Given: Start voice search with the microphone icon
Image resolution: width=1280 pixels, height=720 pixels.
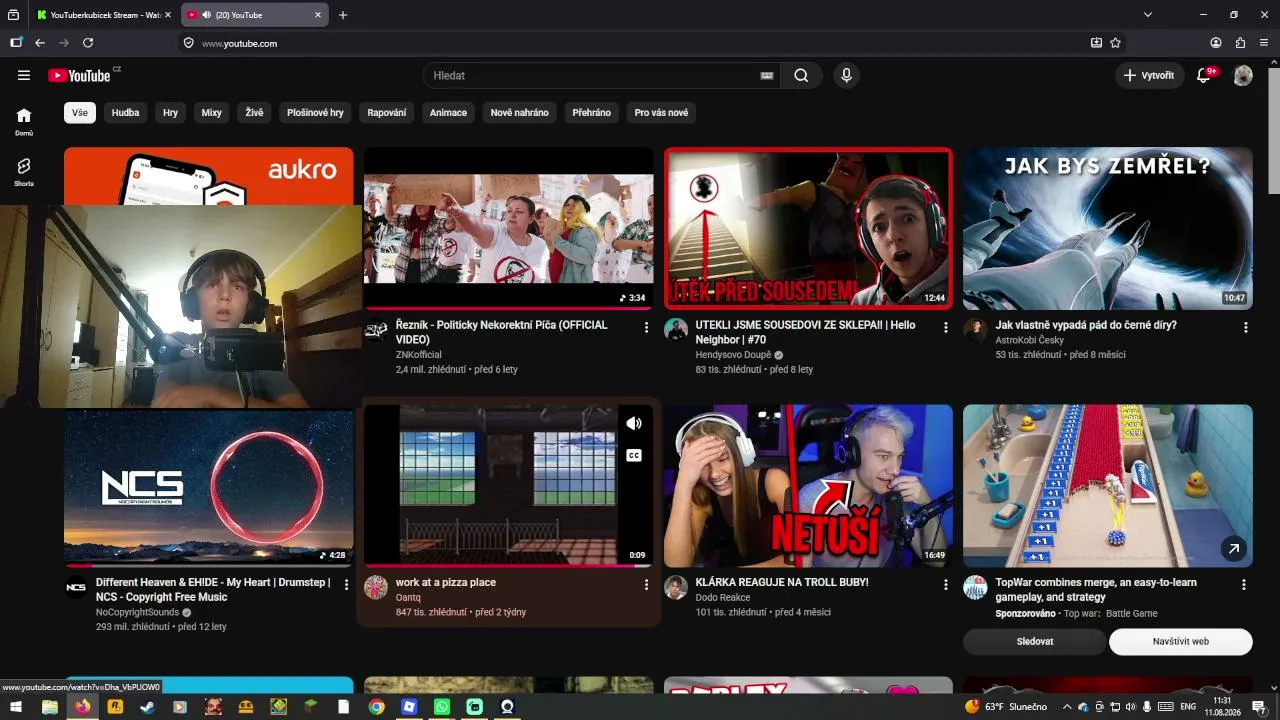Looking at the screenshot, I should click(847, 75).
